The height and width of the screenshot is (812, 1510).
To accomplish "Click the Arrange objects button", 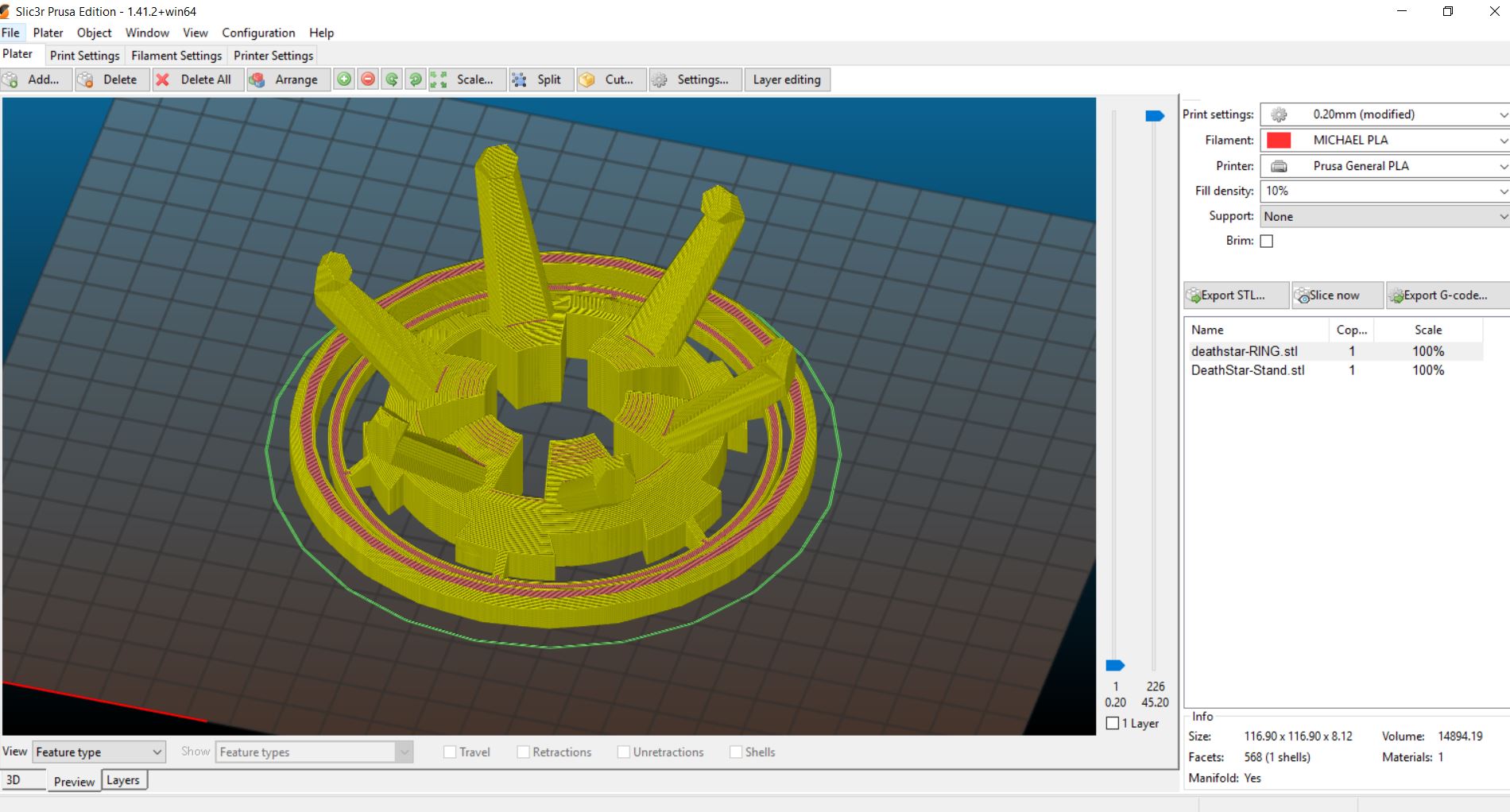I will [x=288, y=79].
